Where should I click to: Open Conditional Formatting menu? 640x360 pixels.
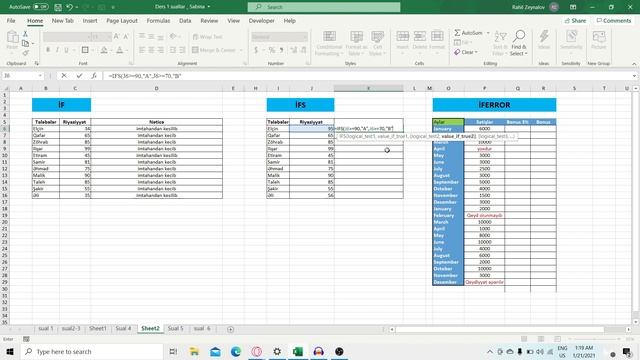(329, 43)
